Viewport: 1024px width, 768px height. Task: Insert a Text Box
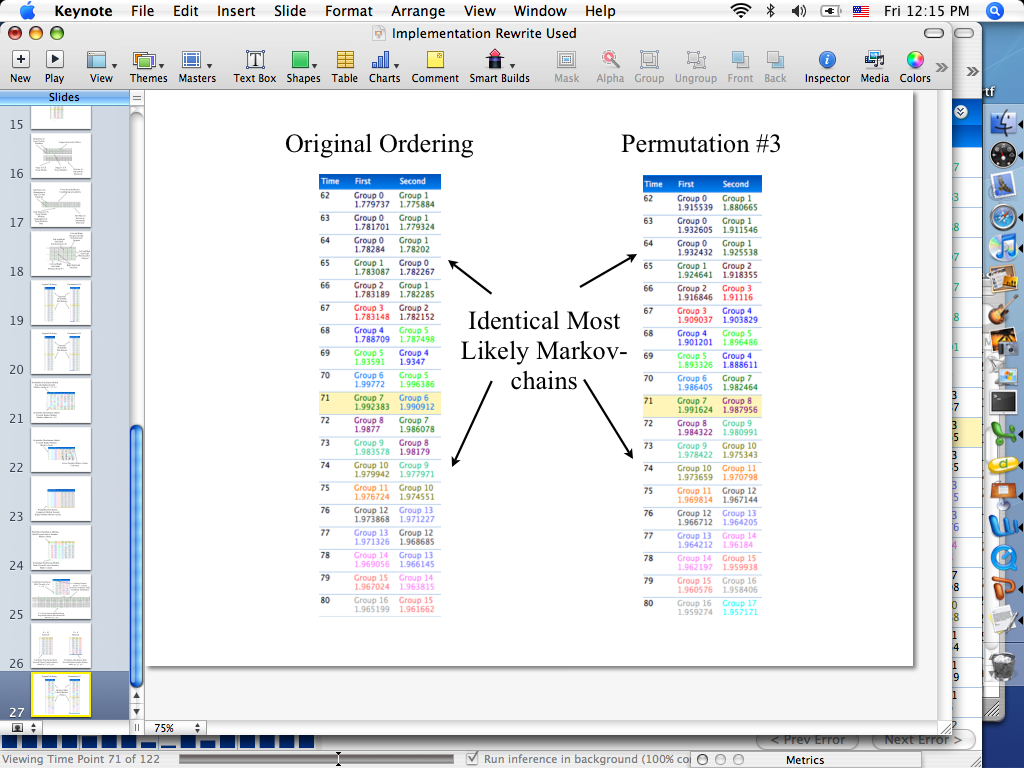tap(255, 60)
